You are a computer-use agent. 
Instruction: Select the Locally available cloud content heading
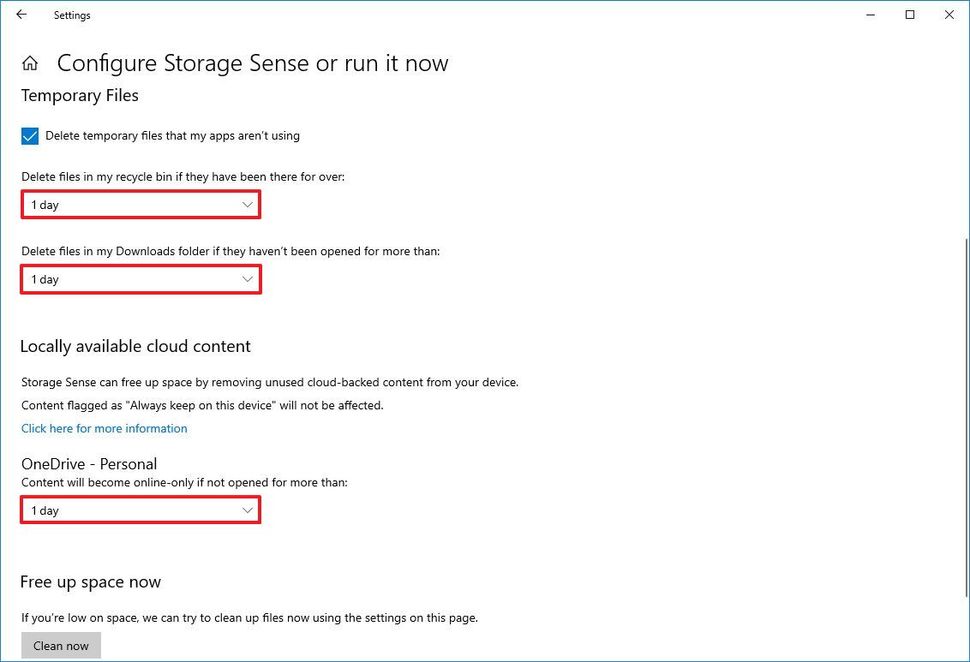pyautogui.click(x=135, y=345)
